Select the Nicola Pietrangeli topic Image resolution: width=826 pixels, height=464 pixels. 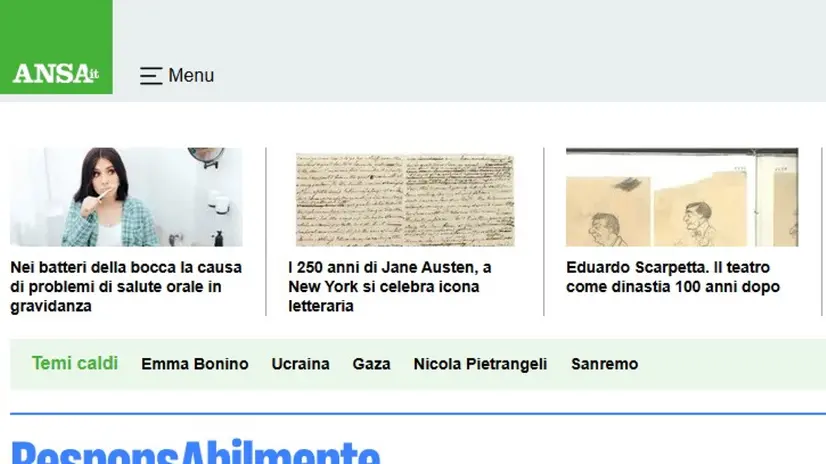(x=480, y=364)
